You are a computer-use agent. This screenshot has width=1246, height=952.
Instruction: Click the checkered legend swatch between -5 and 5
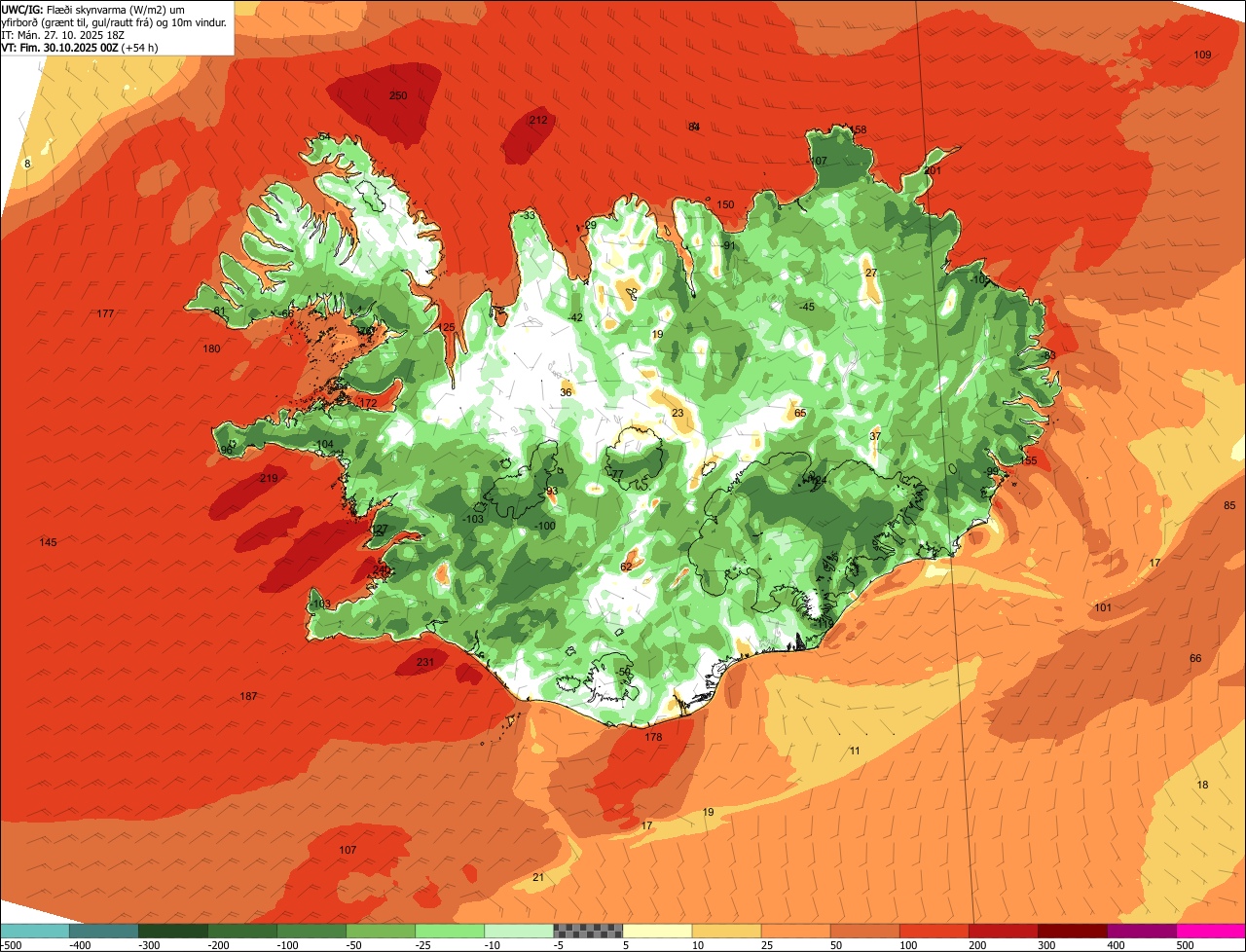(588, 931)
